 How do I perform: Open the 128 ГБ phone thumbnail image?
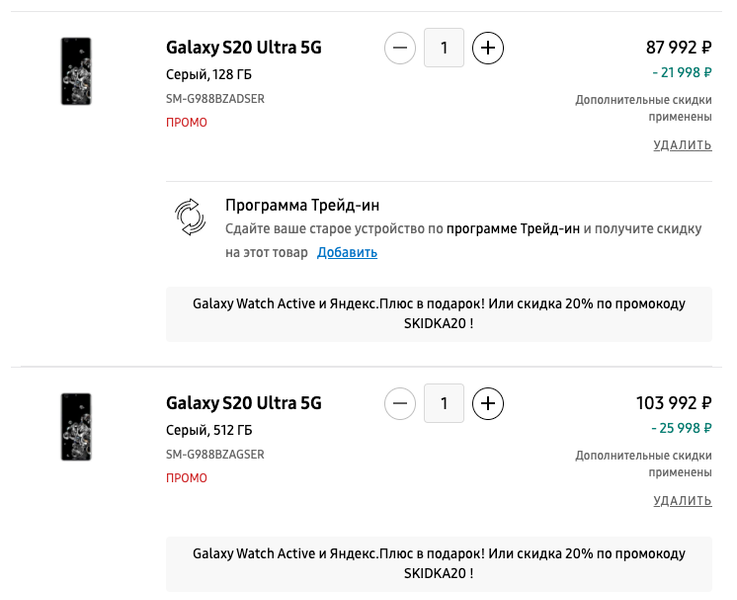[x=76, y=71]
